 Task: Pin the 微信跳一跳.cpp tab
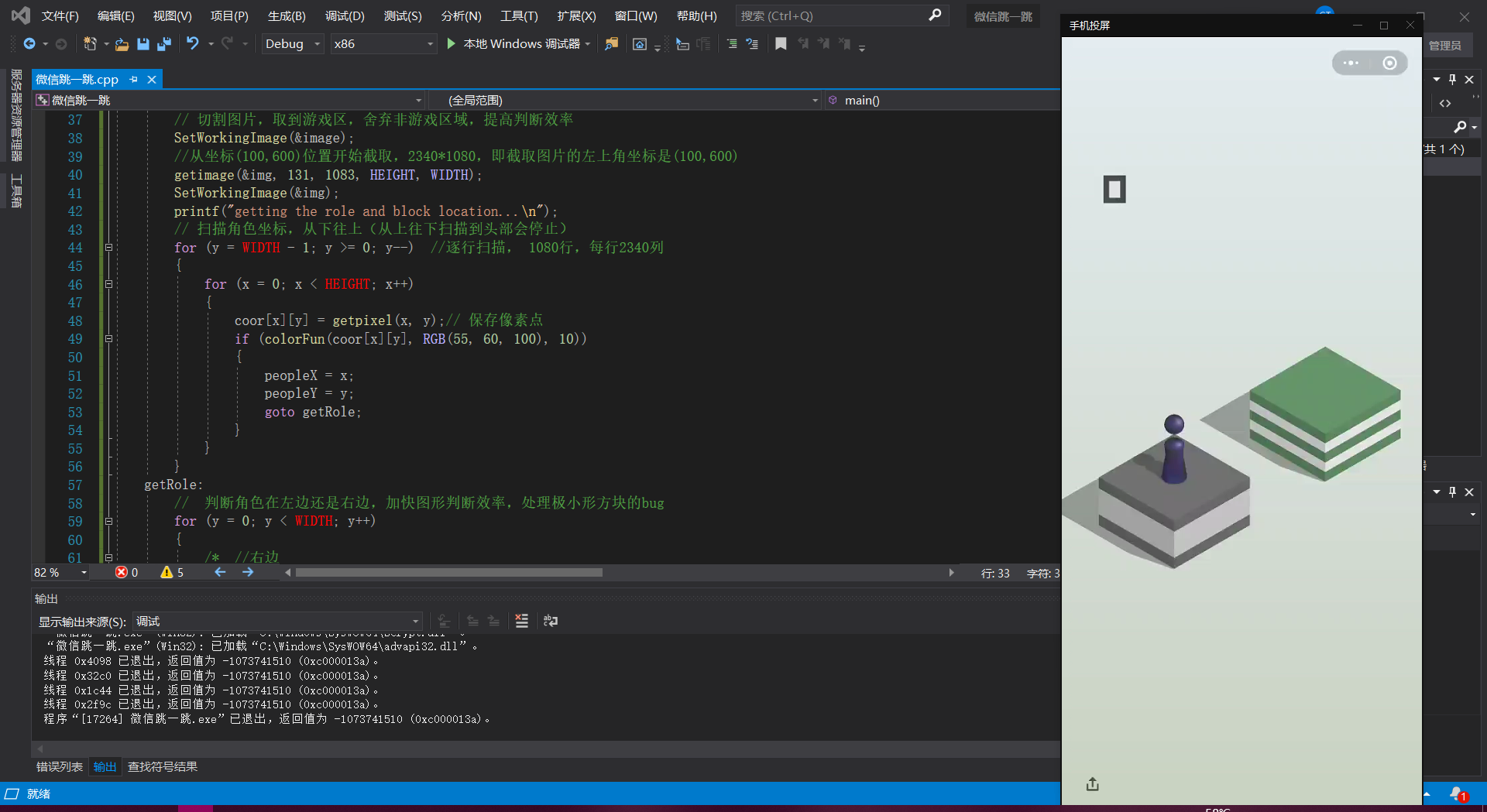point(133,79)
